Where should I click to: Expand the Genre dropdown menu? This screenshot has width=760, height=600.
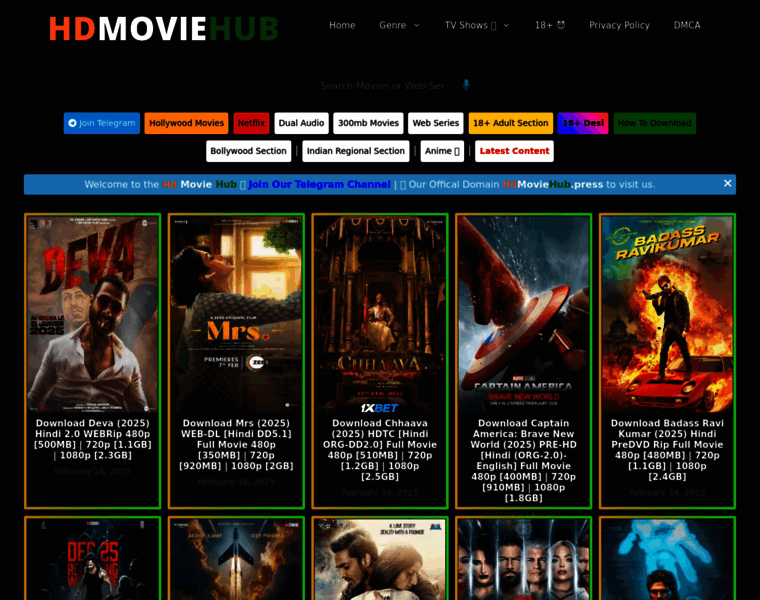(399, 25)
